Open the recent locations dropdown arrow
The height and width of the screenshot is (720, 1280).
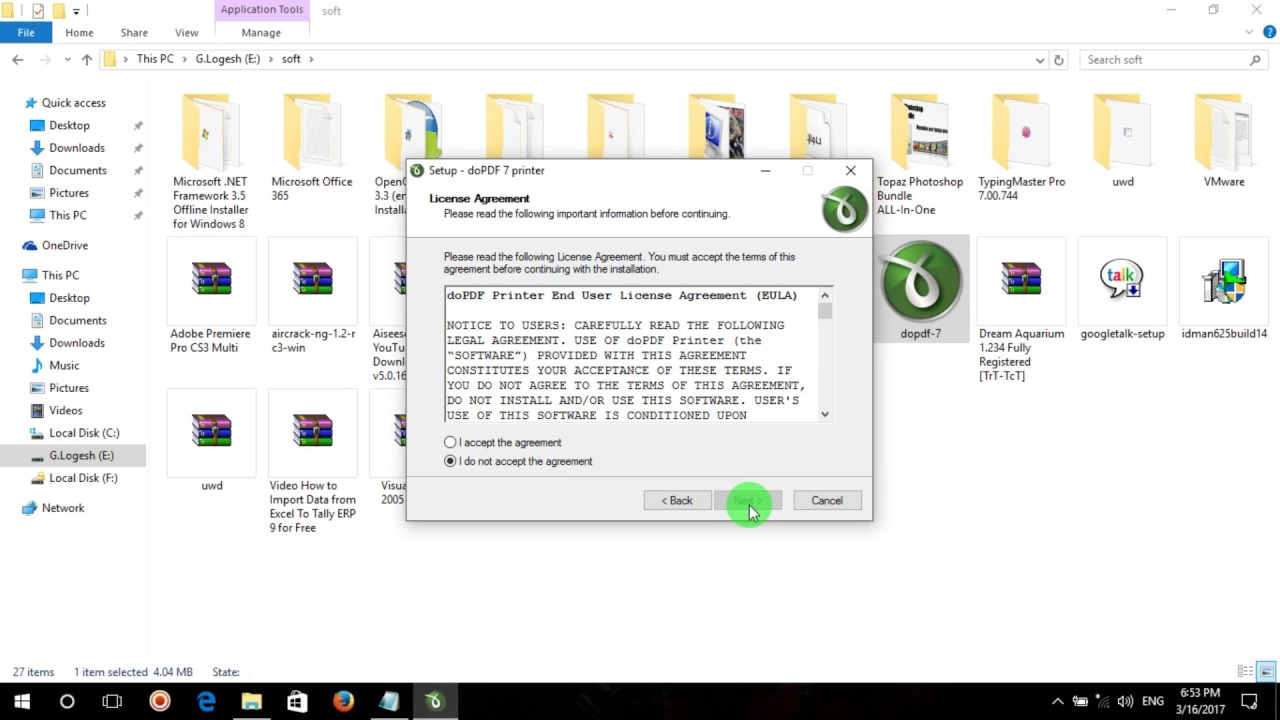[x=65, y=60]
